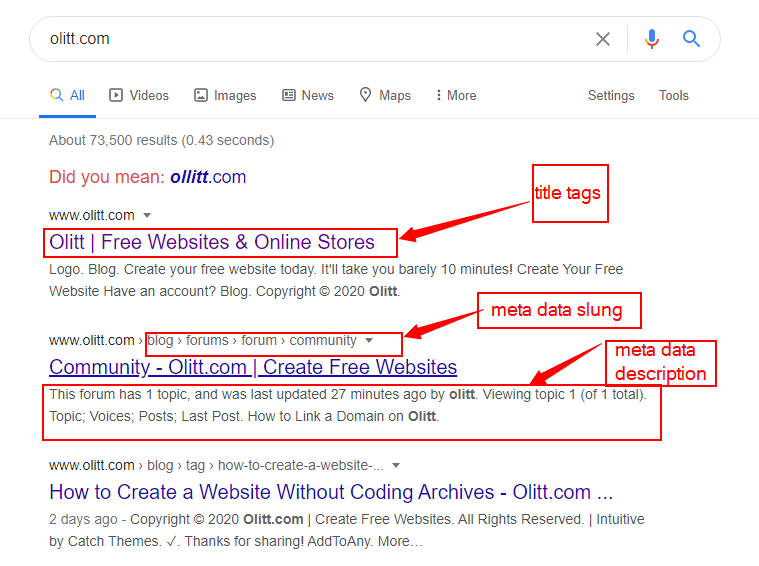Expand the arrow after the community breadcrumb
Screen dimensions: 759x566
pos(369,341)
